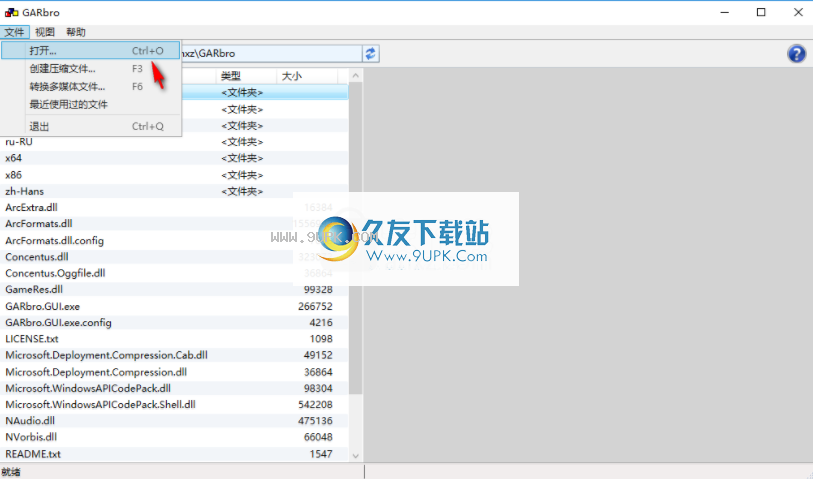The image size is (813, 479).
Task: Select ArcFormats.dll in the list
Action: coord(174,223)
